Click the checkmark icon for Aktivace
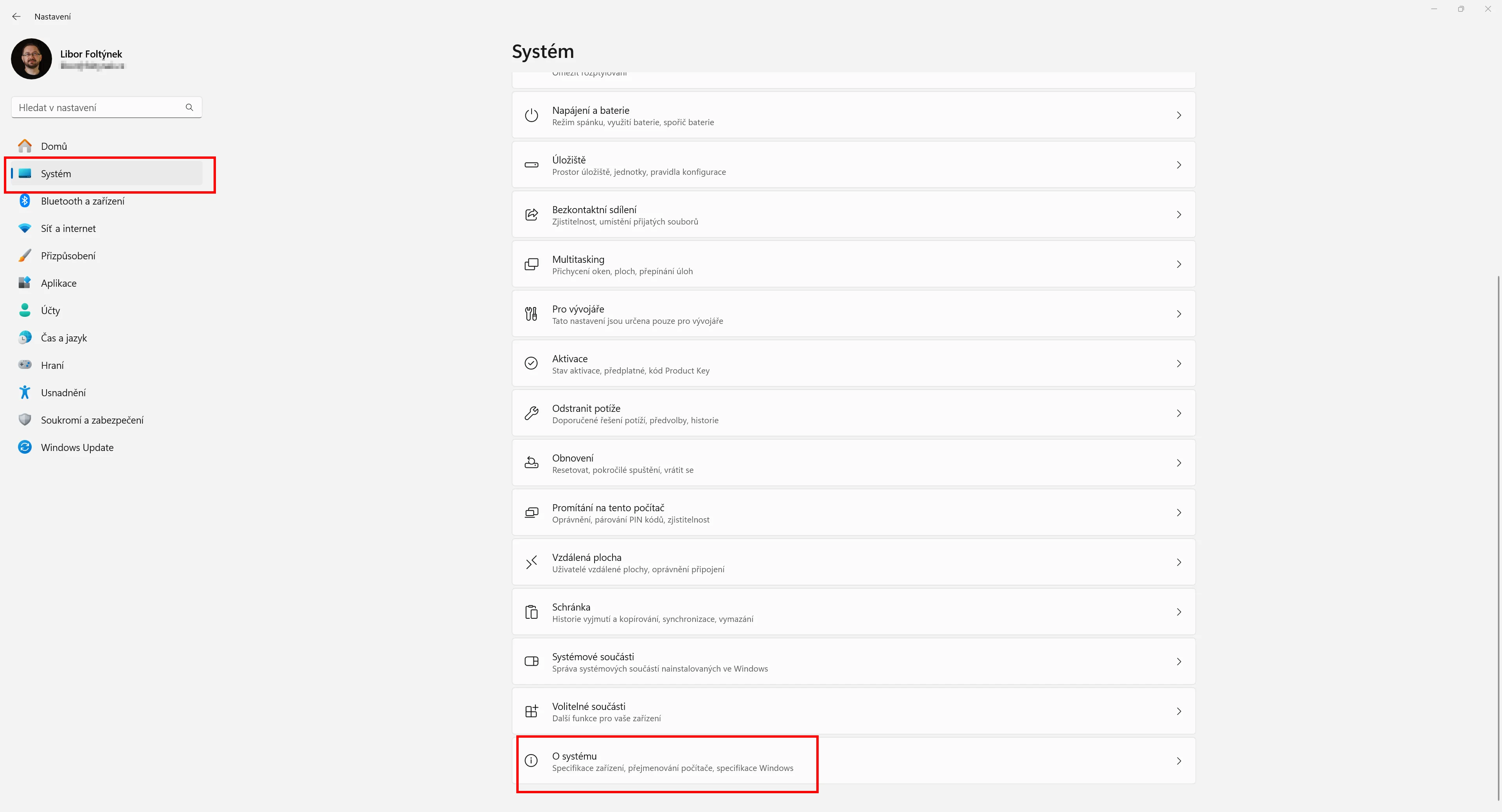1502x812 pixels. click(x=531, y=364)
